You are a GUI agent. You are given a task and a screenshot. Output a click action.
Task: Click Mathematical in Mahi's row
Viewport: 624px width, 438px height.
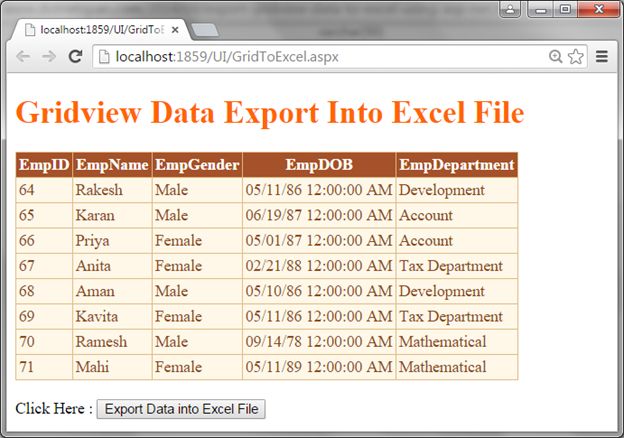coord(457,367)
